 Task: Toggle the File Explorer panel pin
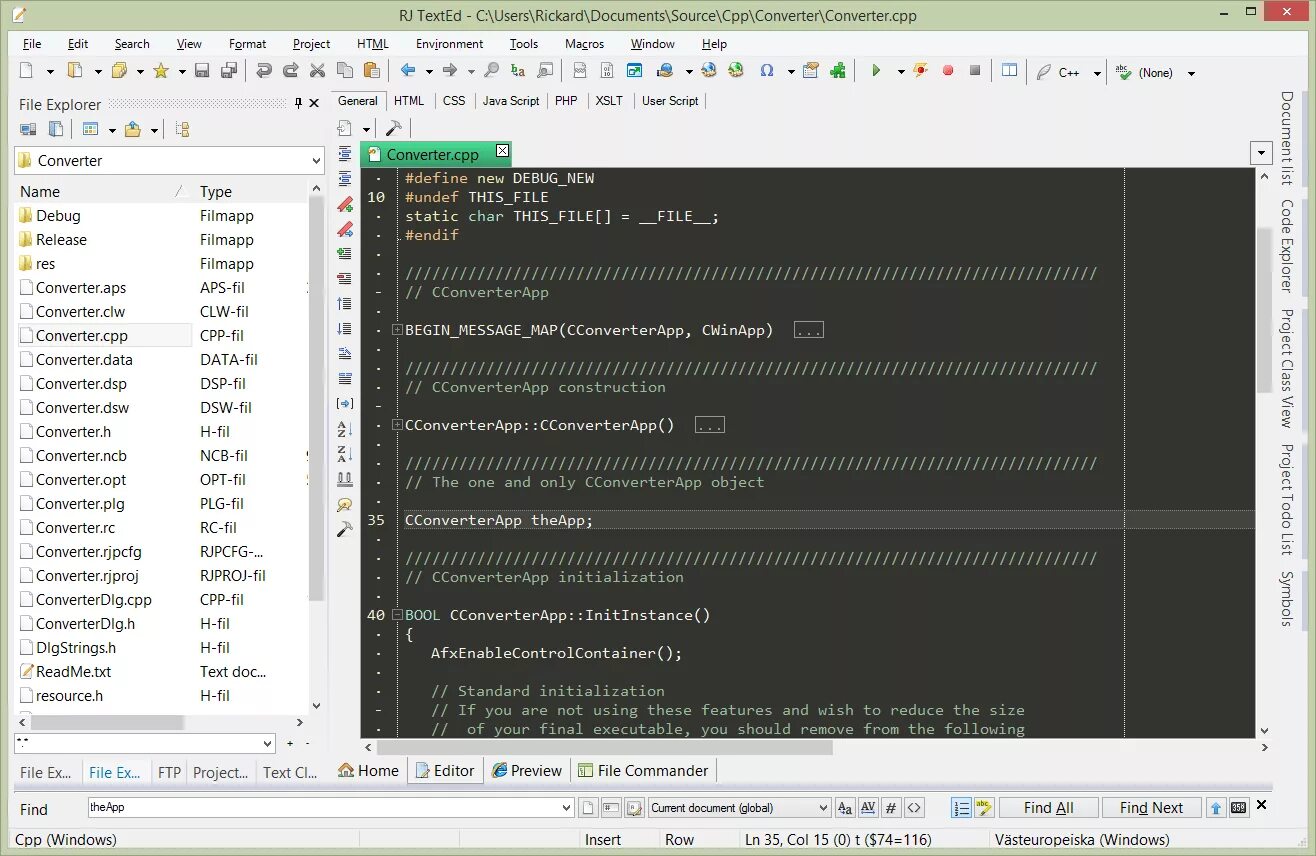298,103
